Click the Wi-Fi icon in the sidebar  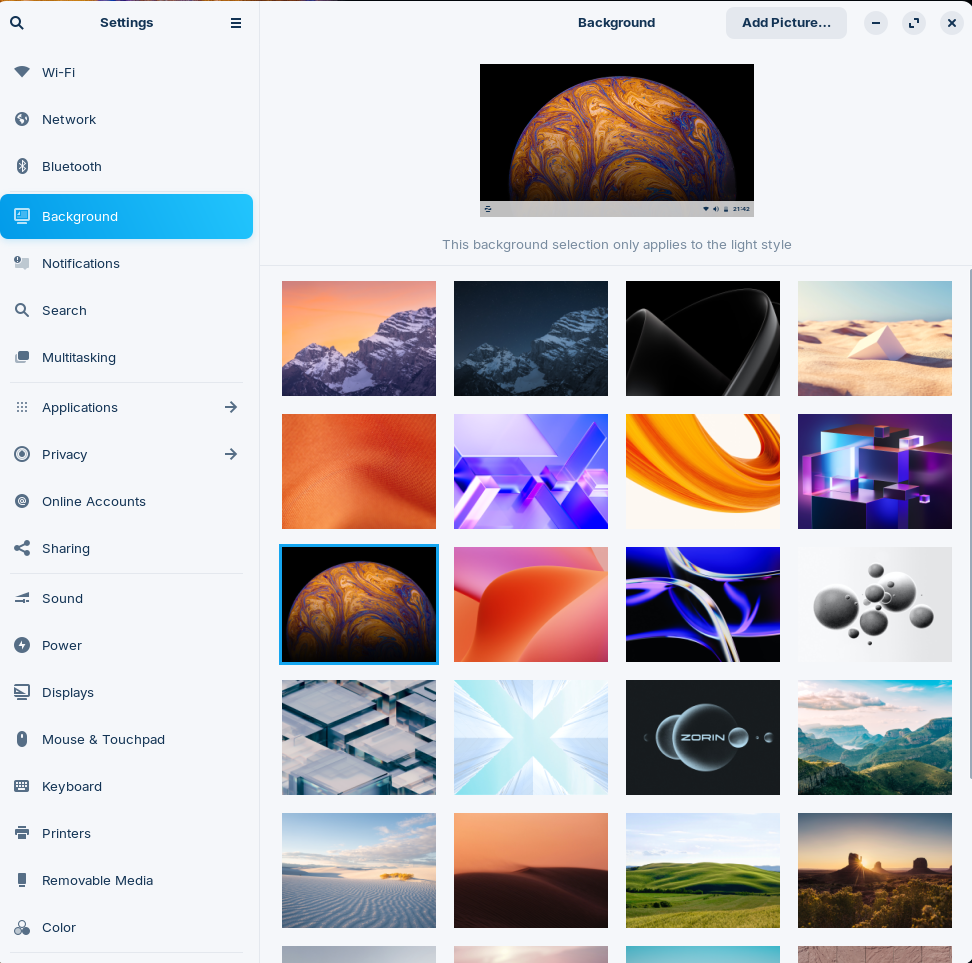click(22, 72)
